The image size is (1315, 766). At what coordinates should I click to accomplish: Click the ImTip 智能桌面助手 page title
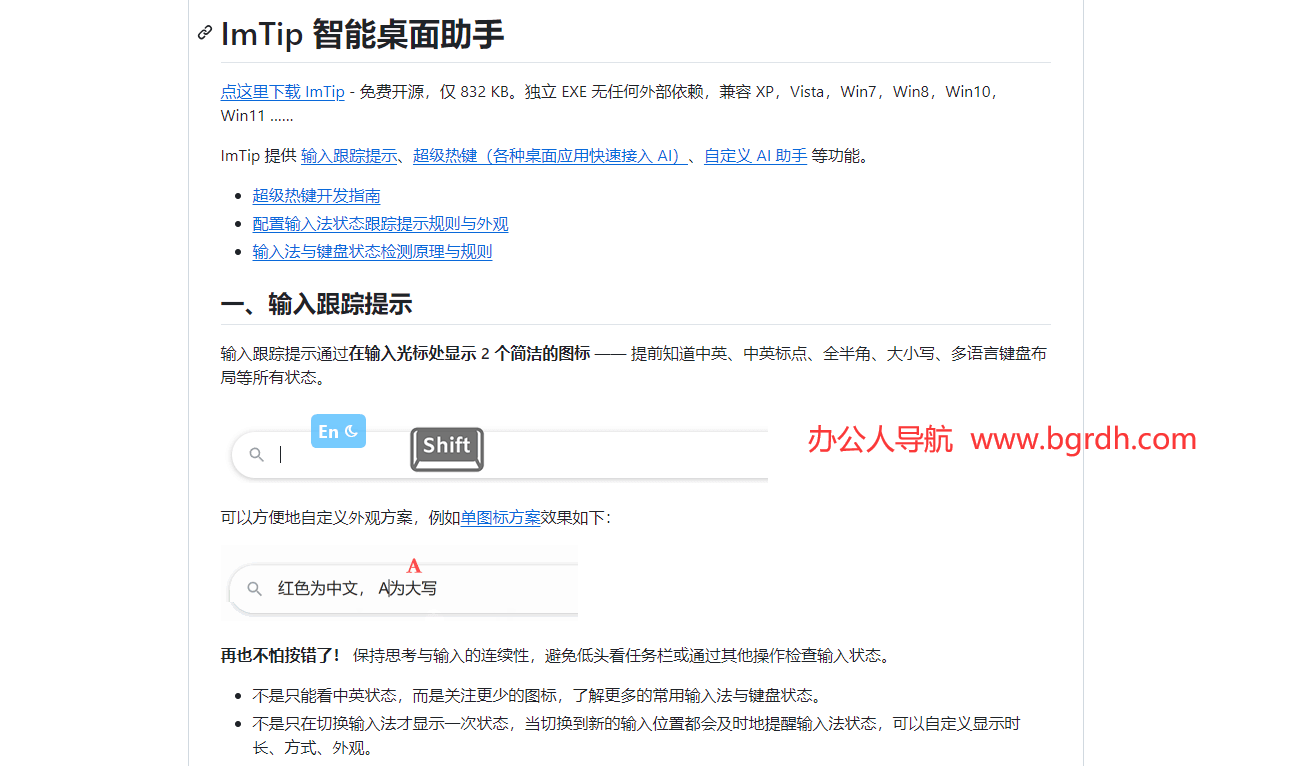(362, 34)
